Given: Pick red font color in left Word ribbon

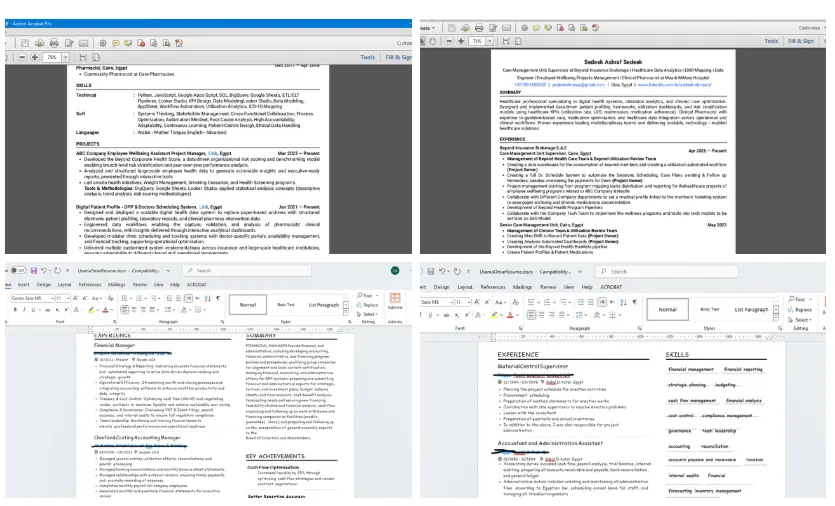Looking at the screenshot, I should pos(105,310).
